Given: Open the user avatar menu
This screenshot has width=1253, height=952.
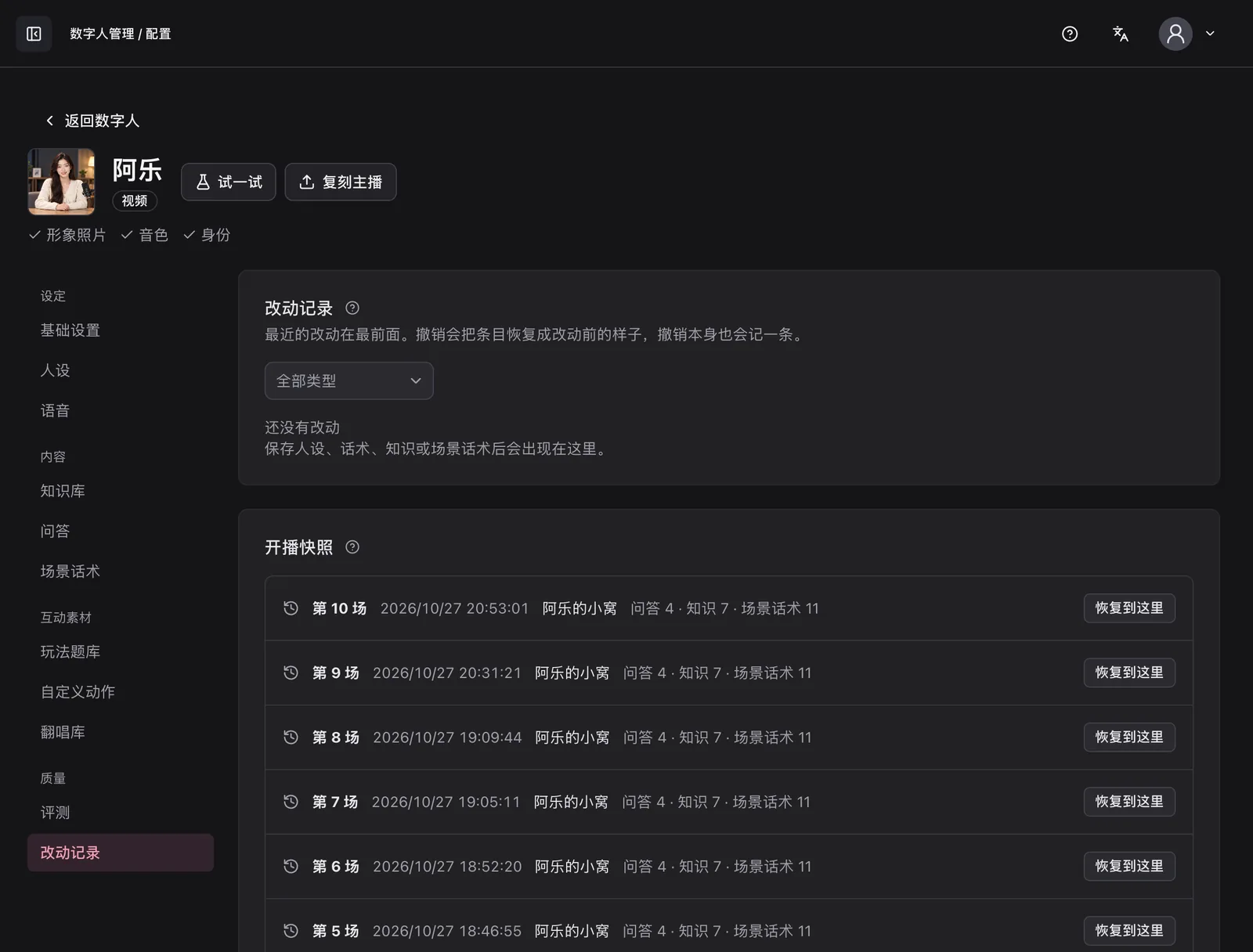Looking at the screenshot, I should [x=1175, y=34].
